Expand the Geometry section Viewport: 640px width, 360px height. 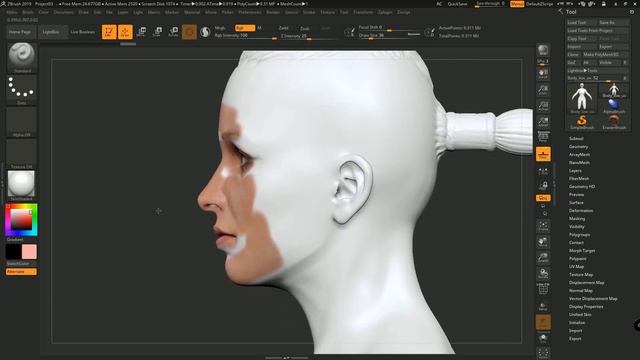click(x=579, y=147)
